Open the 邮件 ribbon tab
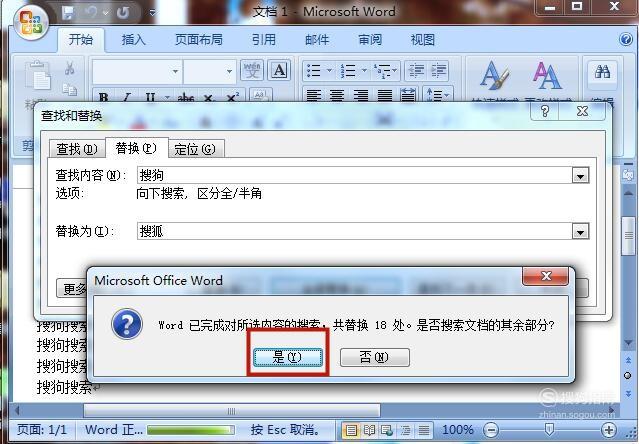 [x=317, y=40]
